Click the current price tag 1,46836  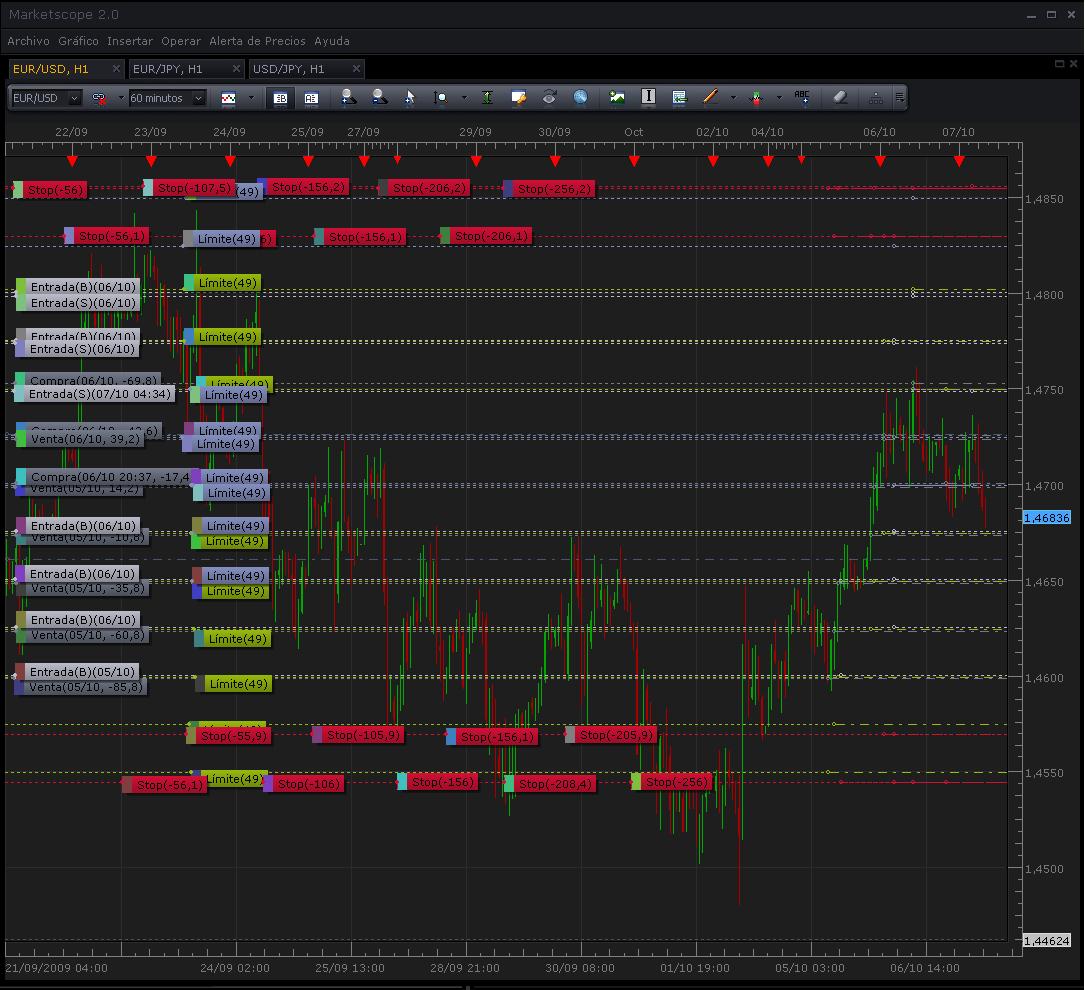coord(1047,517)
